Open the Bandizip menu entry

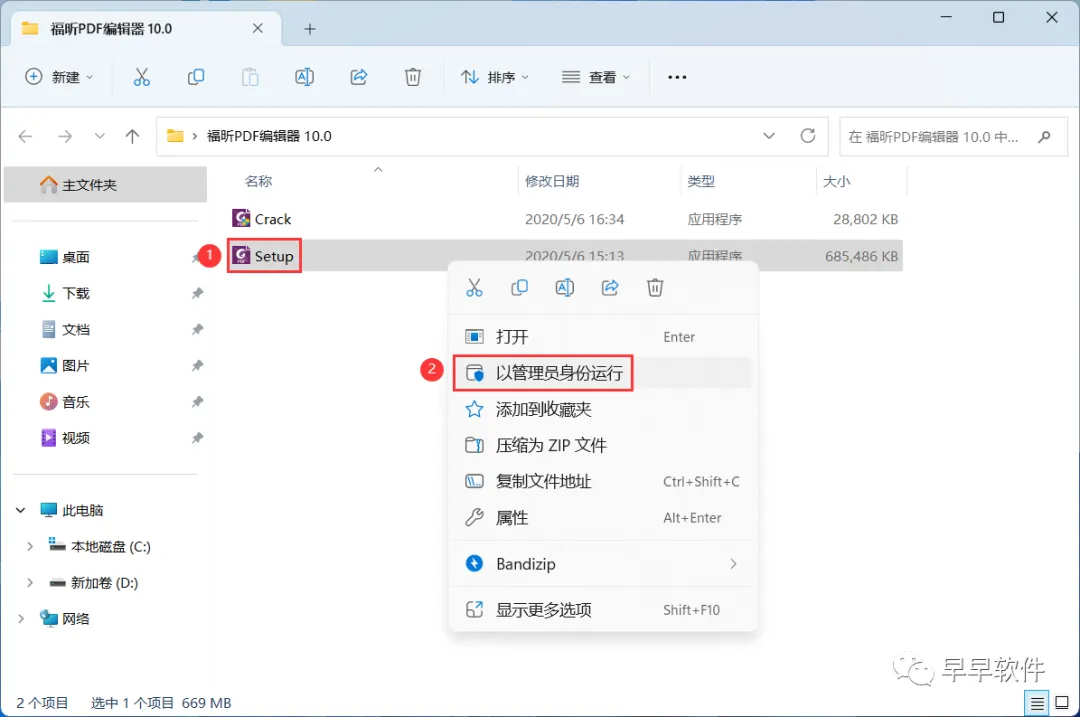(603, 564)
